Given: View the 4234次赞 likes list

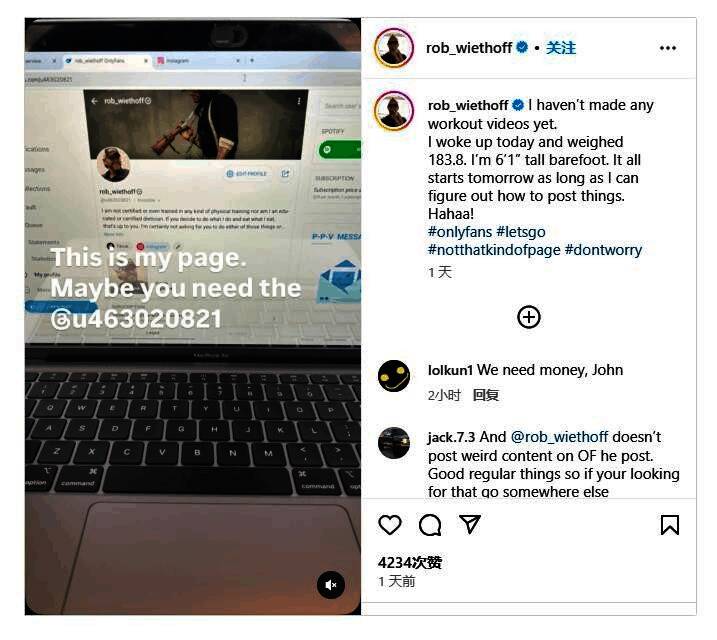Looking at the screenshot, I should pos(410,562).
